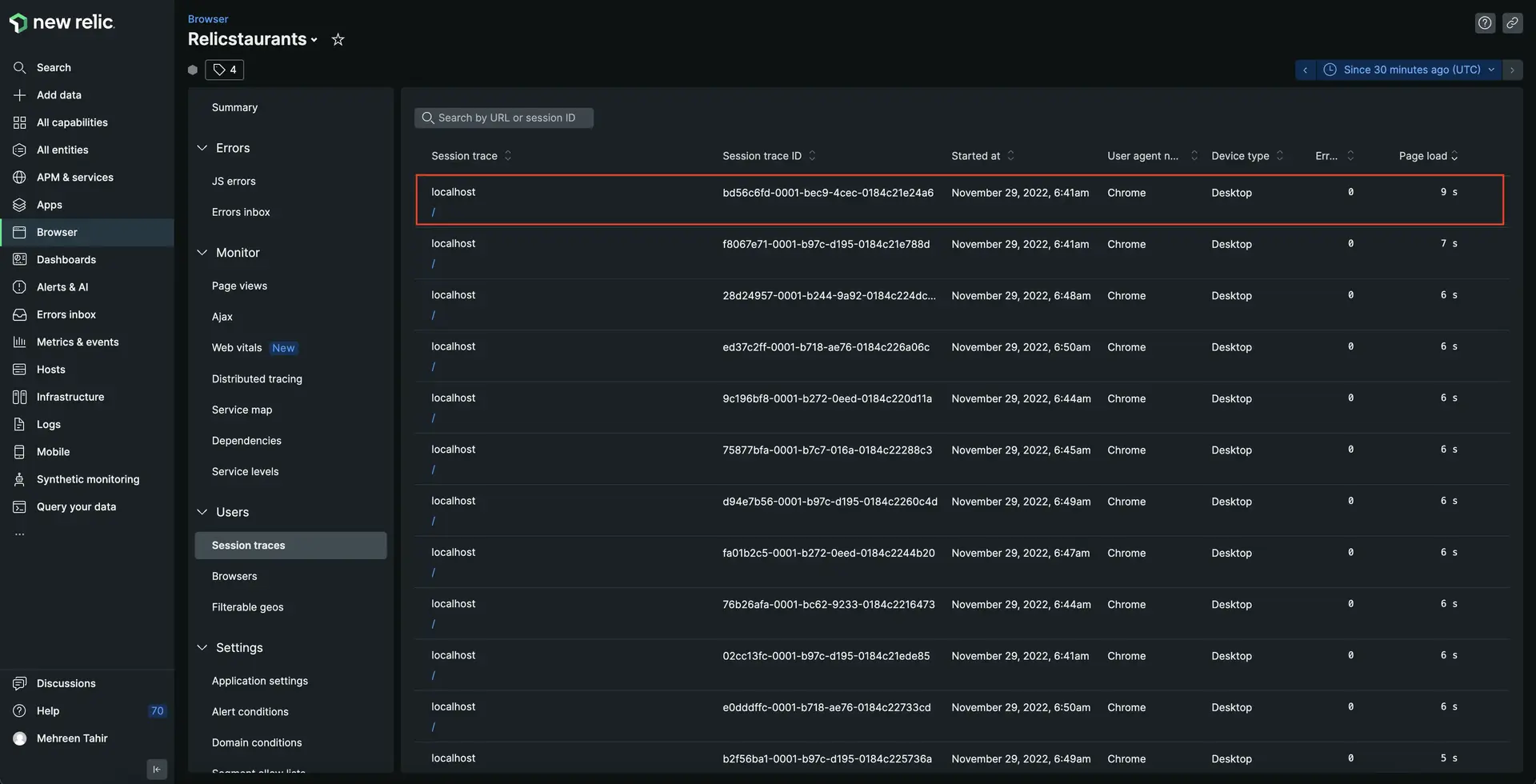Screen dimensions: 1536x784
Task: Open Infrastructure in sidebar
Action: (x=70, y=397)
